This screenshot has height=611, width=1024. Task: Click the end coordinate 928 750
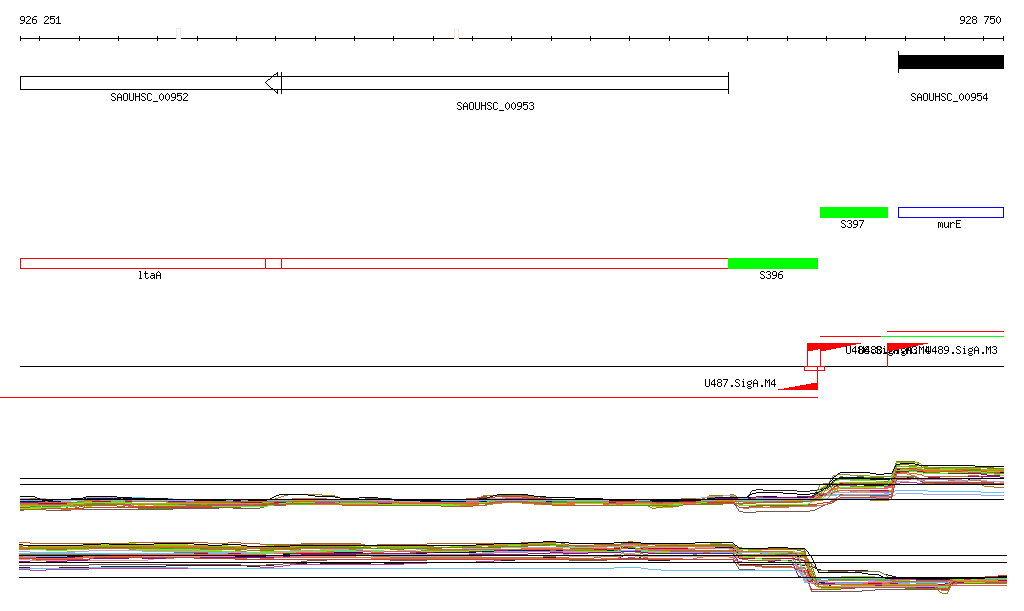[x=980, y=20]
